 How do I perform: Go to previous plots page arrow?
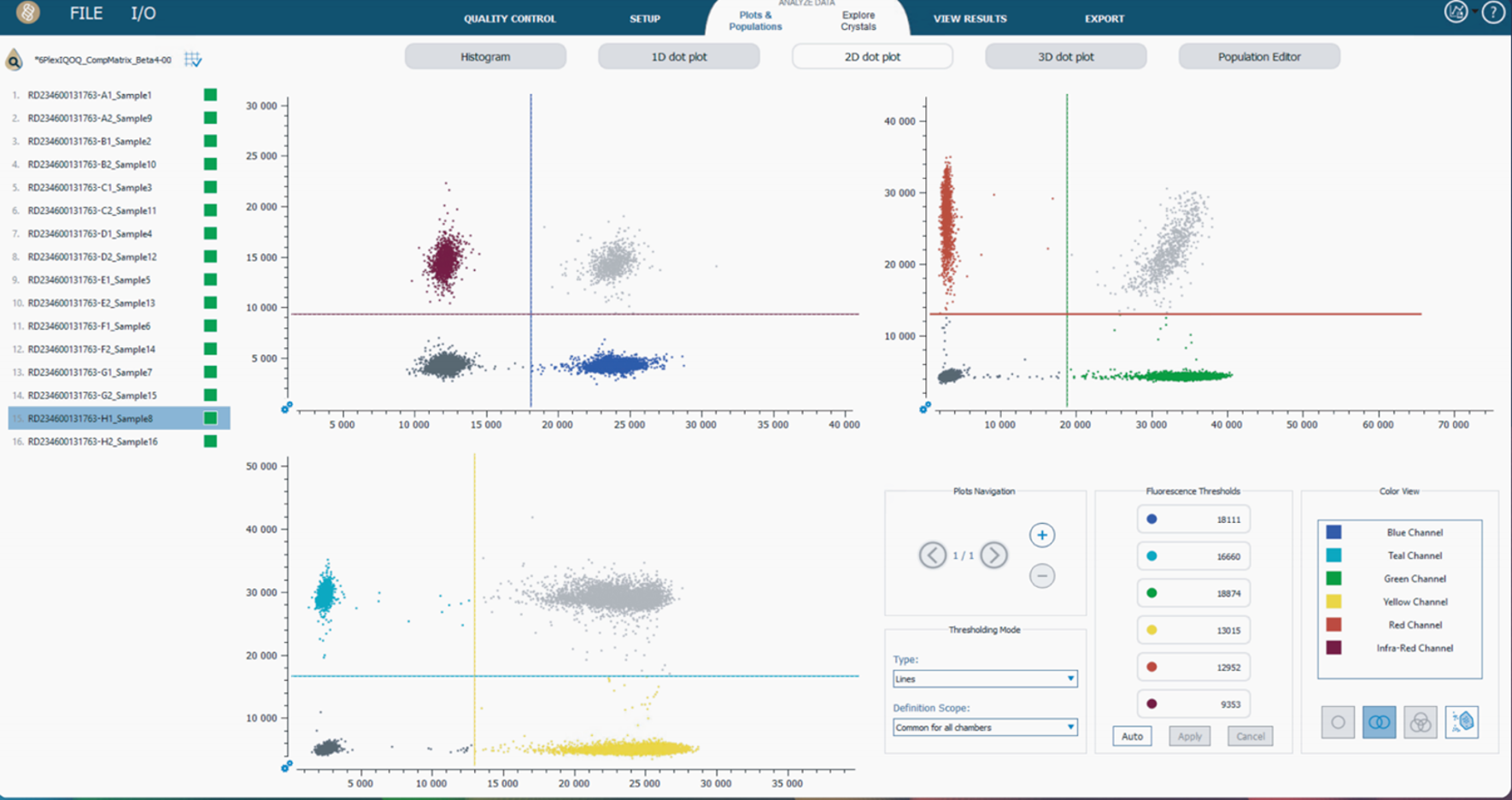pyautogui.click(x=932, y=556)
